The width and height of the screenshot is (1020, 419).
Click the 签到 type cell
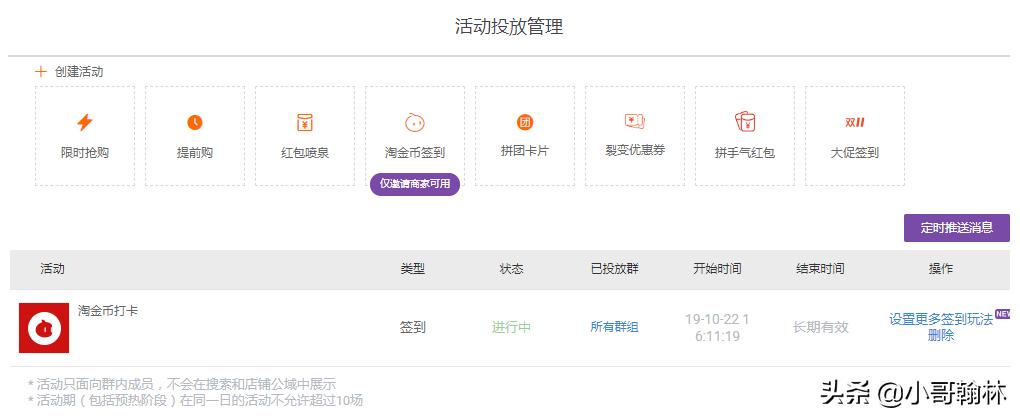pos(412,327)
